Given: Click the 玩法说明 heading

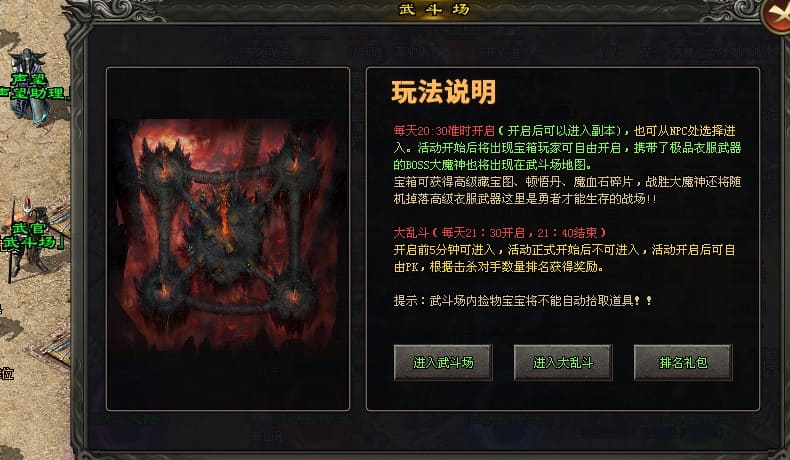Looking at the screenshot, I should click(x=444, y=92).
